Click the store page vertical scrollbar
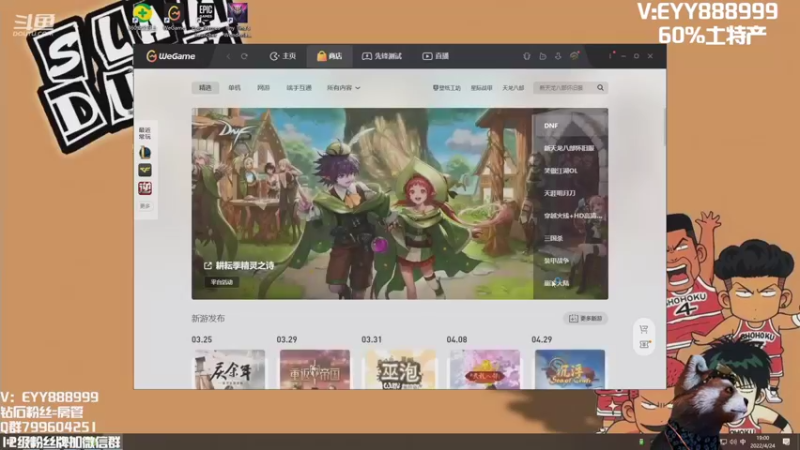Image resolution: width=800 pixels, height=450 pixels. tap(664, 128)
